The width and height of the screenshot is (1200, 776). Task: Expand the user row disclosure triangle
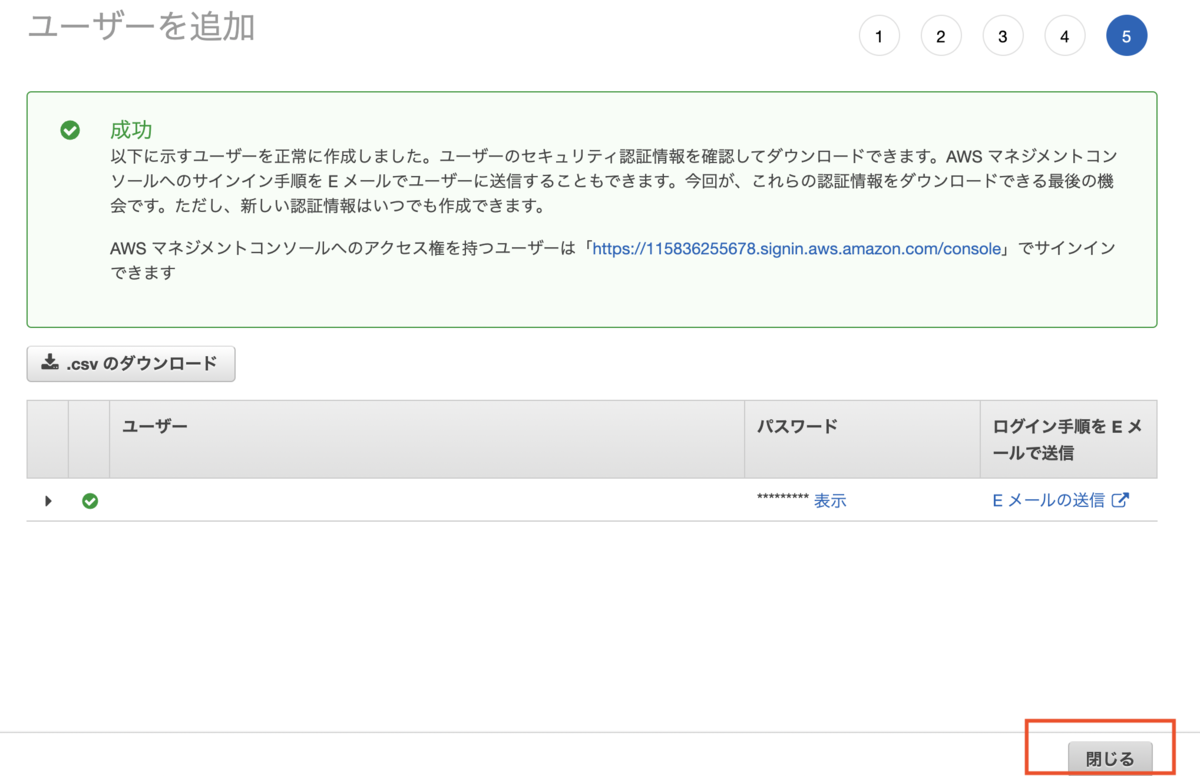pyautogui.click(x=48, y=501)
